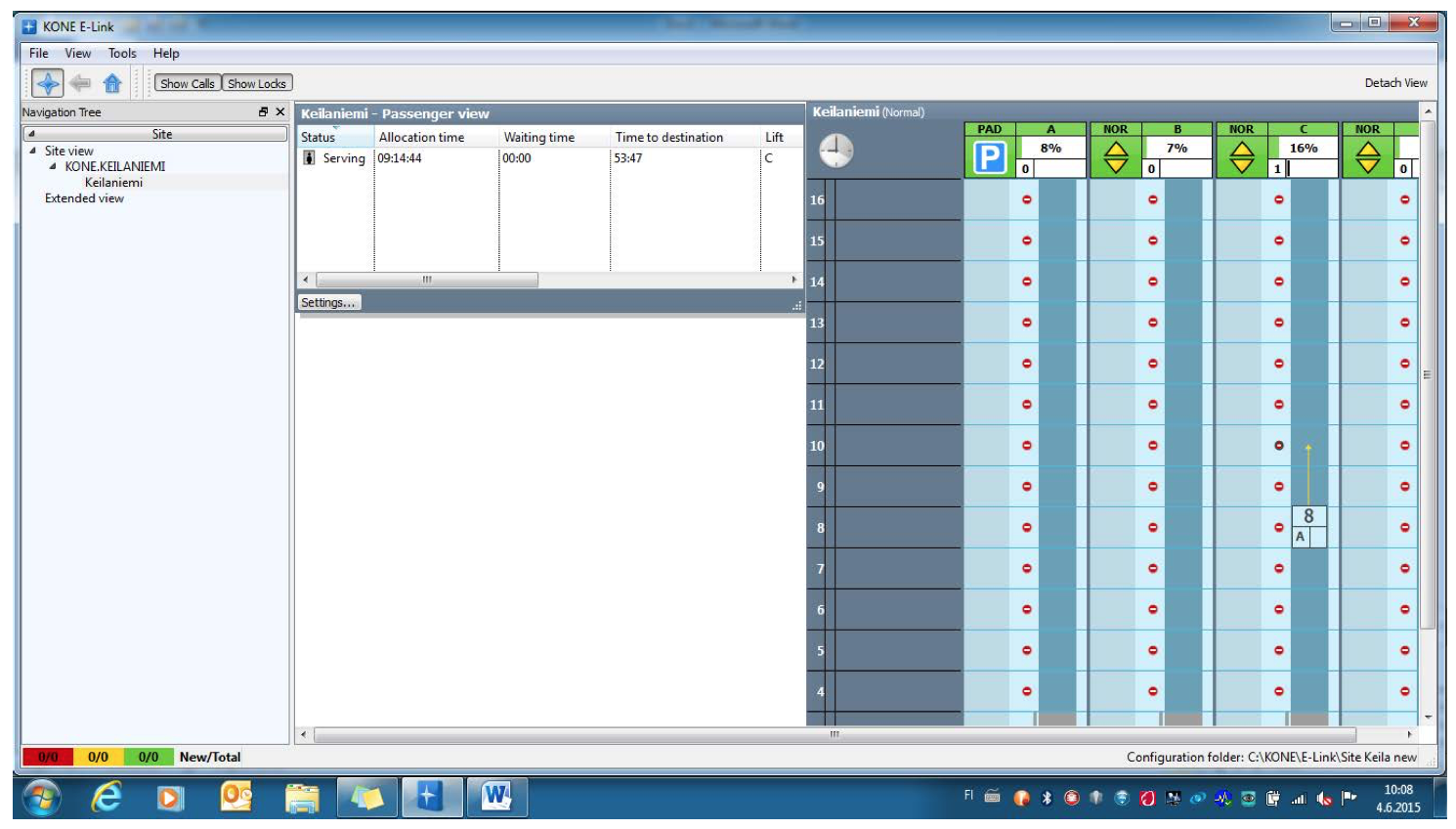Toggle the Show Locks button

click(257, 84)
